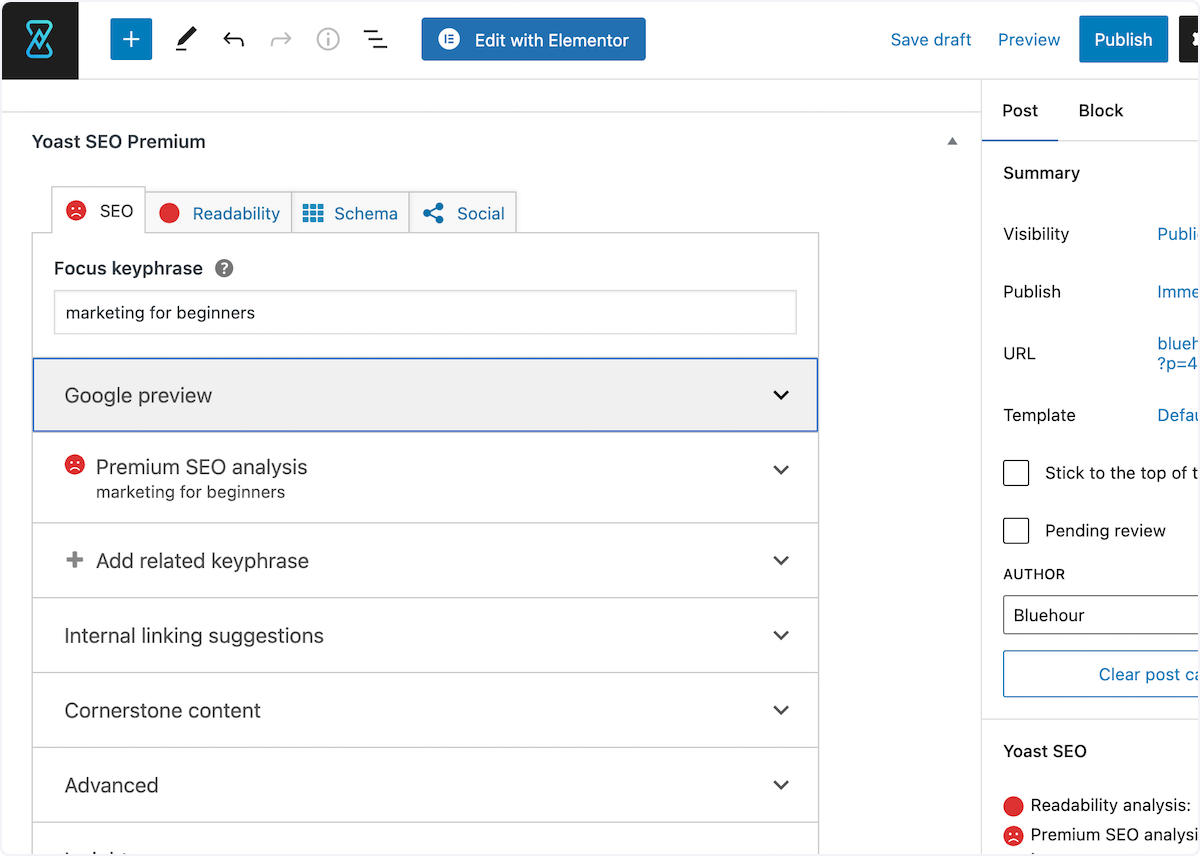
Task: Click the Clear post cache button
Action: click(1101, 674)
